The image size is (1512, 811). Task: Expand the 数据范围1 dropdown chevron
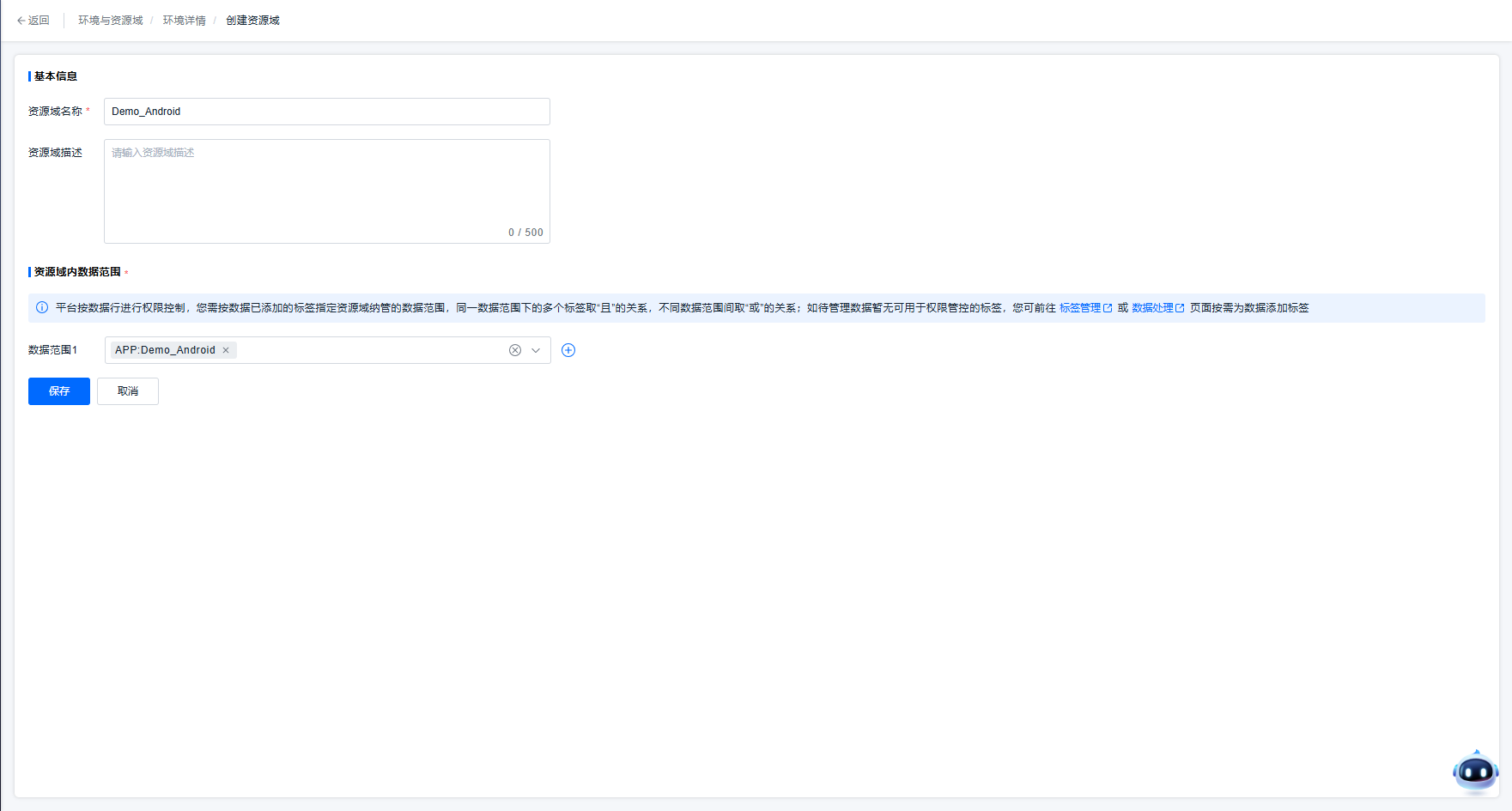point(536,350)
